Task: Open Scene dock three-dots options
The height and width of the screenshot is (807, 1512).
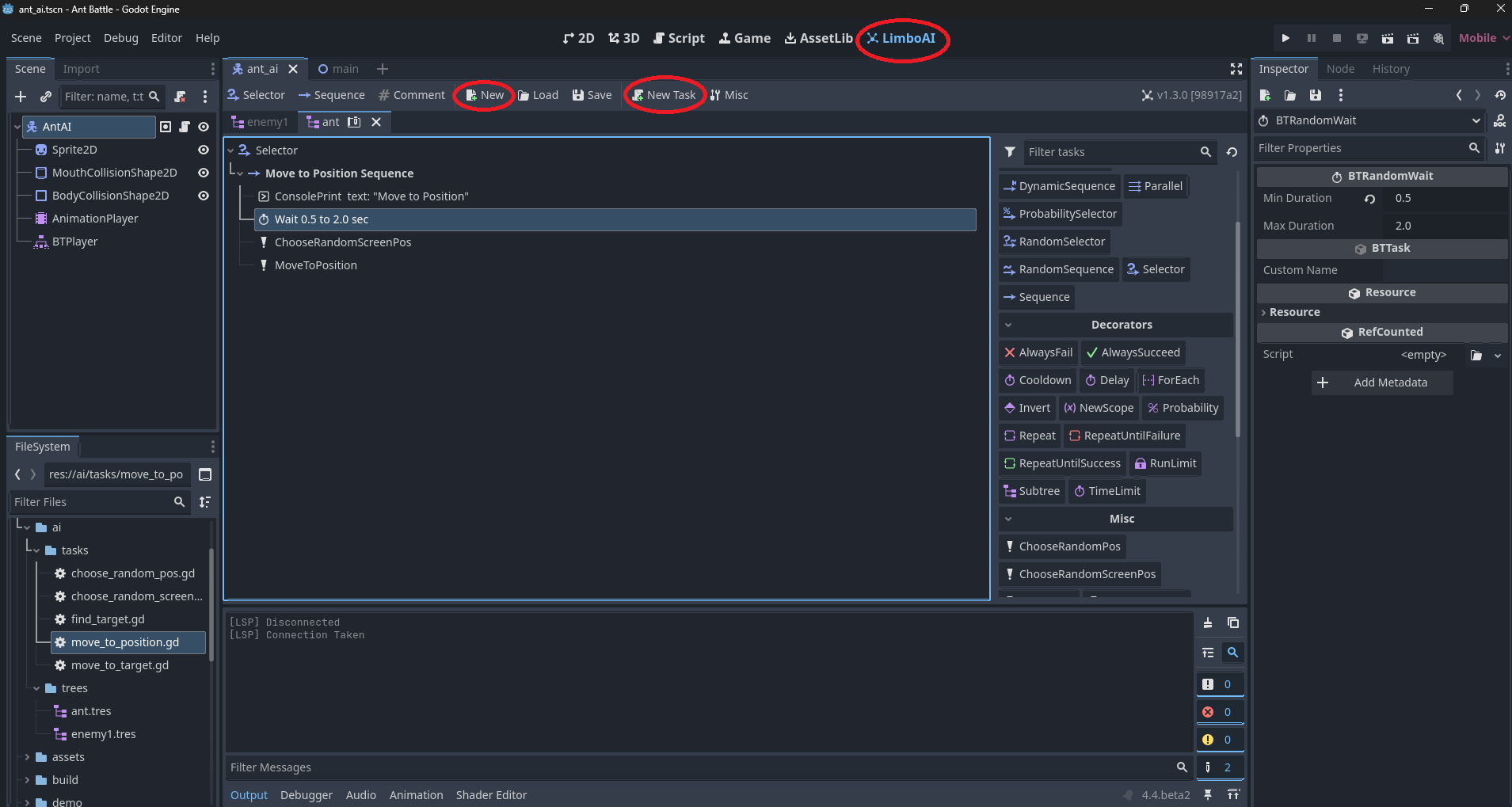Action: coord(205,97)
